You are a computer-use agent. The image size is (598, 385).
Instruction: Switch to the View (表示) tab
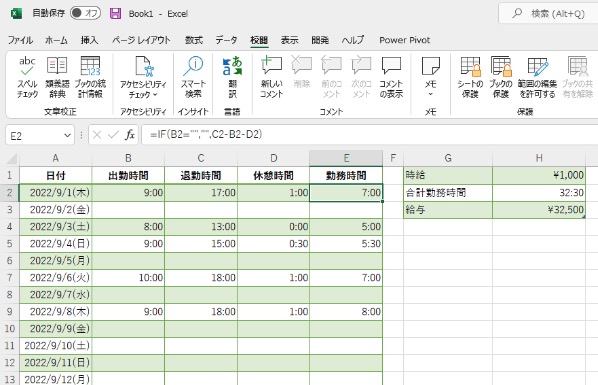pyautogui.click(x=289, y=40)
